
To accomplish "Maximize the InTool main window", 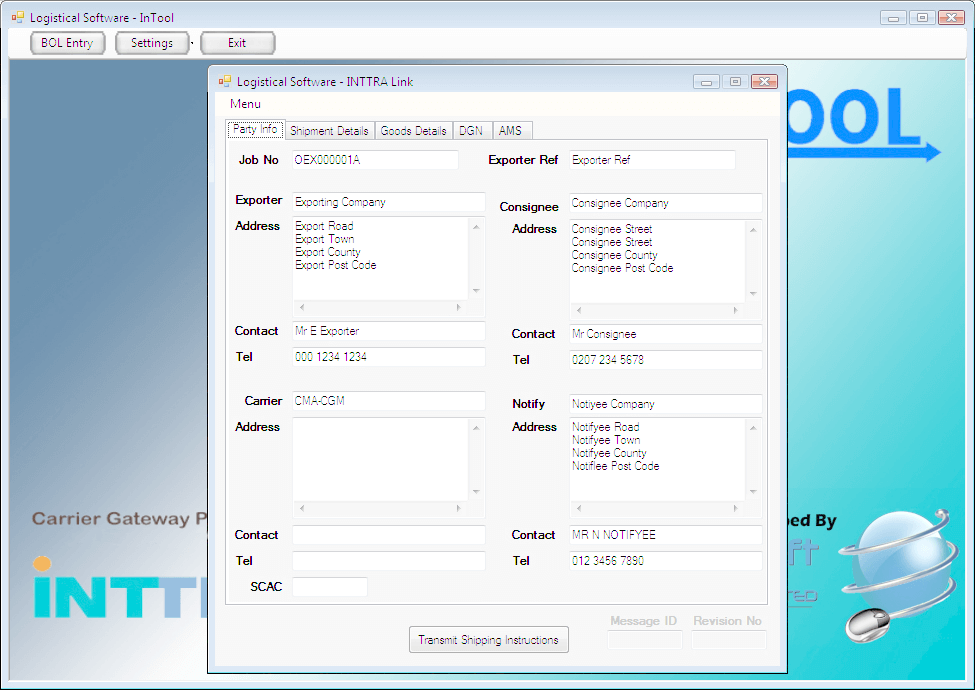I will pos(922,17).
